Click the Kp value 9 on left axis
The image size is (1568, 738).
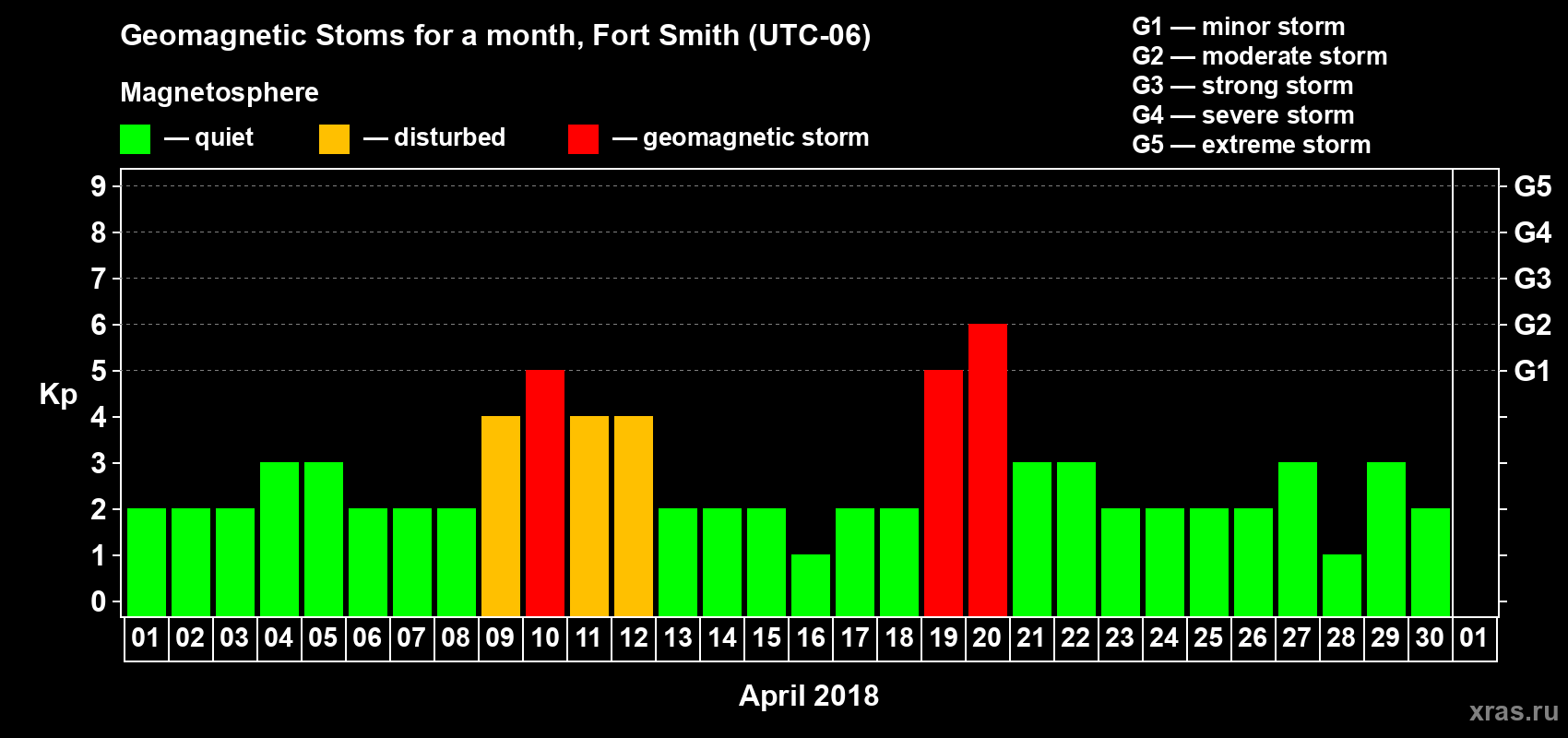click(99, 186)
